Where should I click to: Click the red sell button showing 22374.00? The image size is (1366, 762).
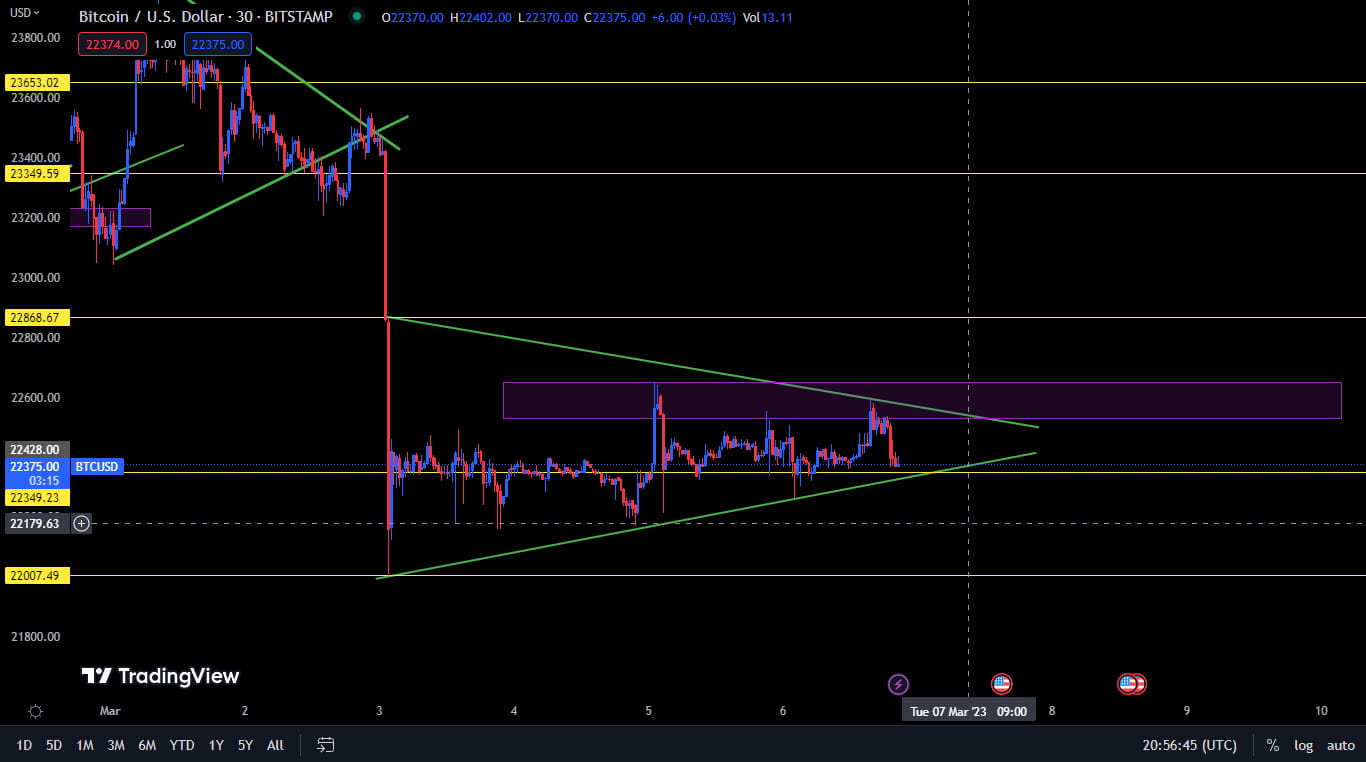tap(111, 44)
